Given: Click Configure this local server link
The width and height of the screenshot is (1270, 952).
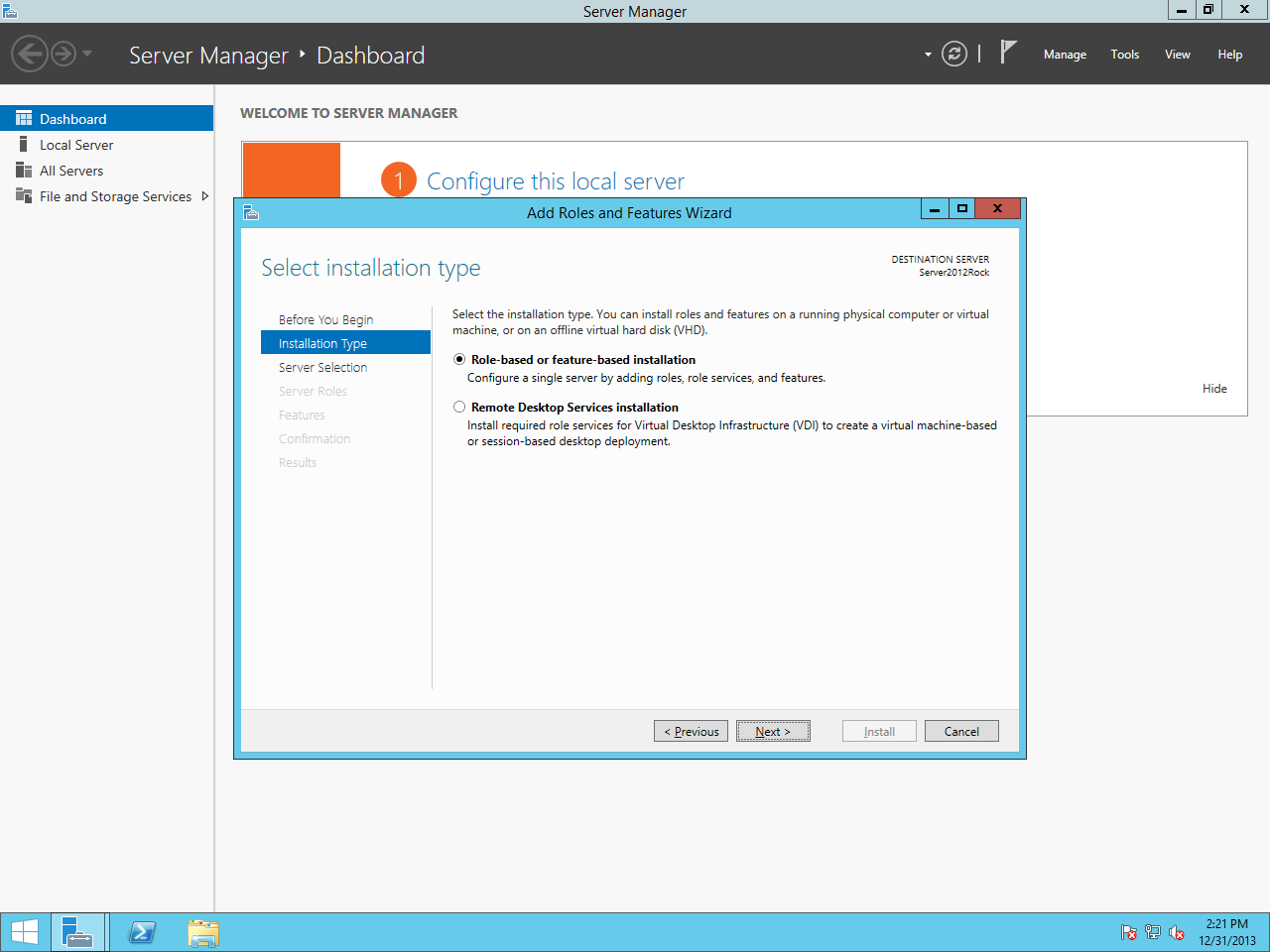Looking at the screenshot, I should [556, 181].
